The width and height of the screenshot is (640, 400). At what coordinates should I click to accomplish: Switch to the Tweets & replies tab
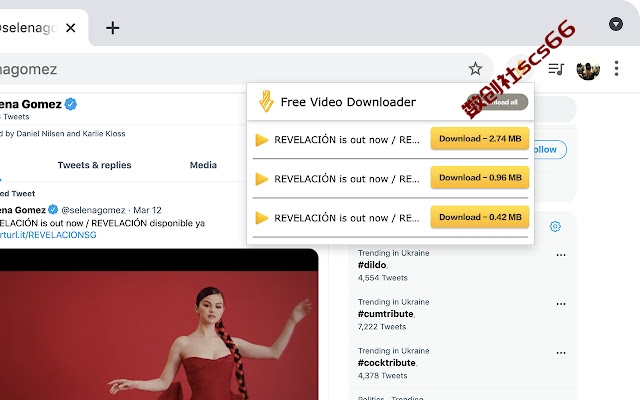[x=94, y=165]
